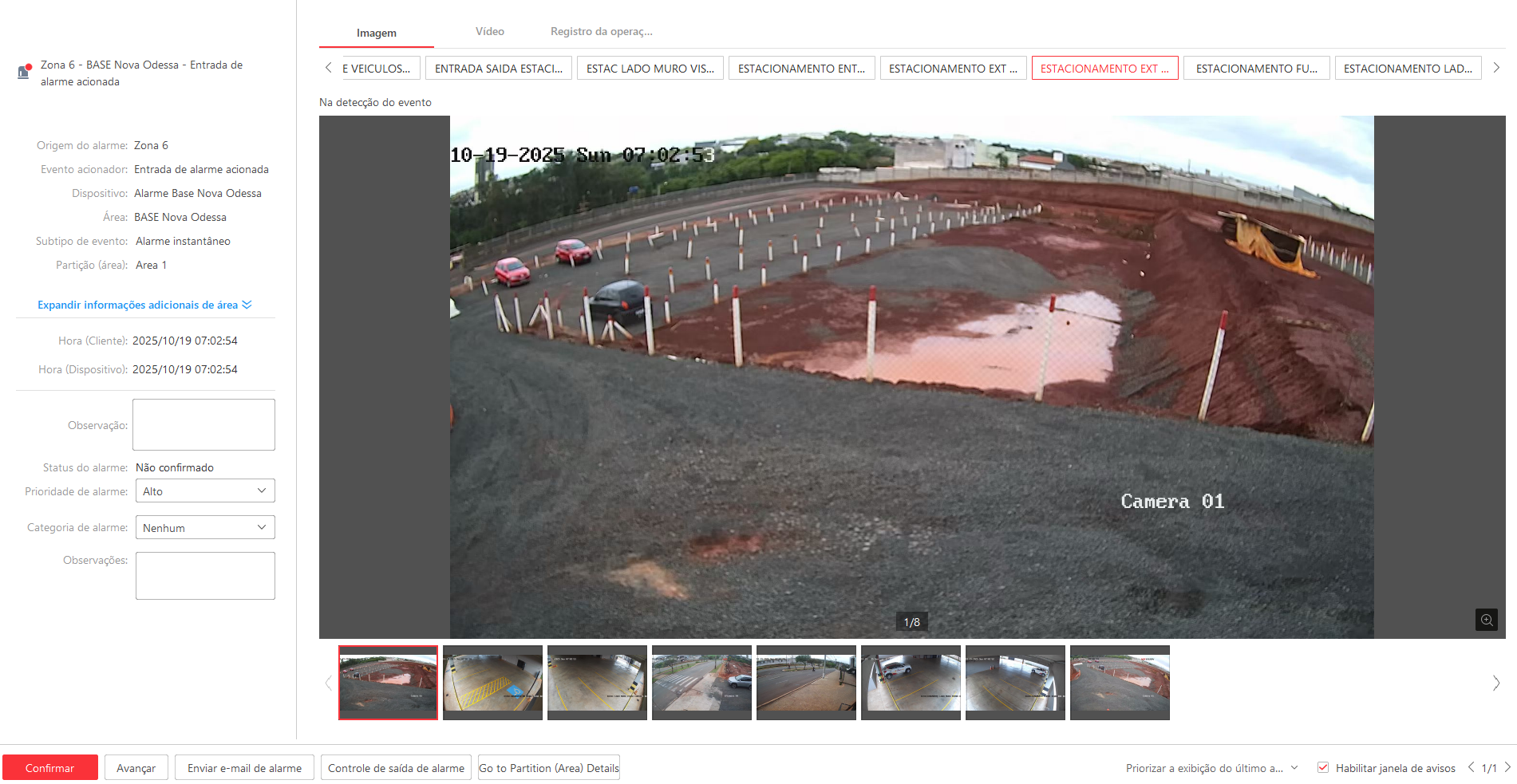Open Registro da operação tab
1517x784 pixels.
(x=601, y=32)
